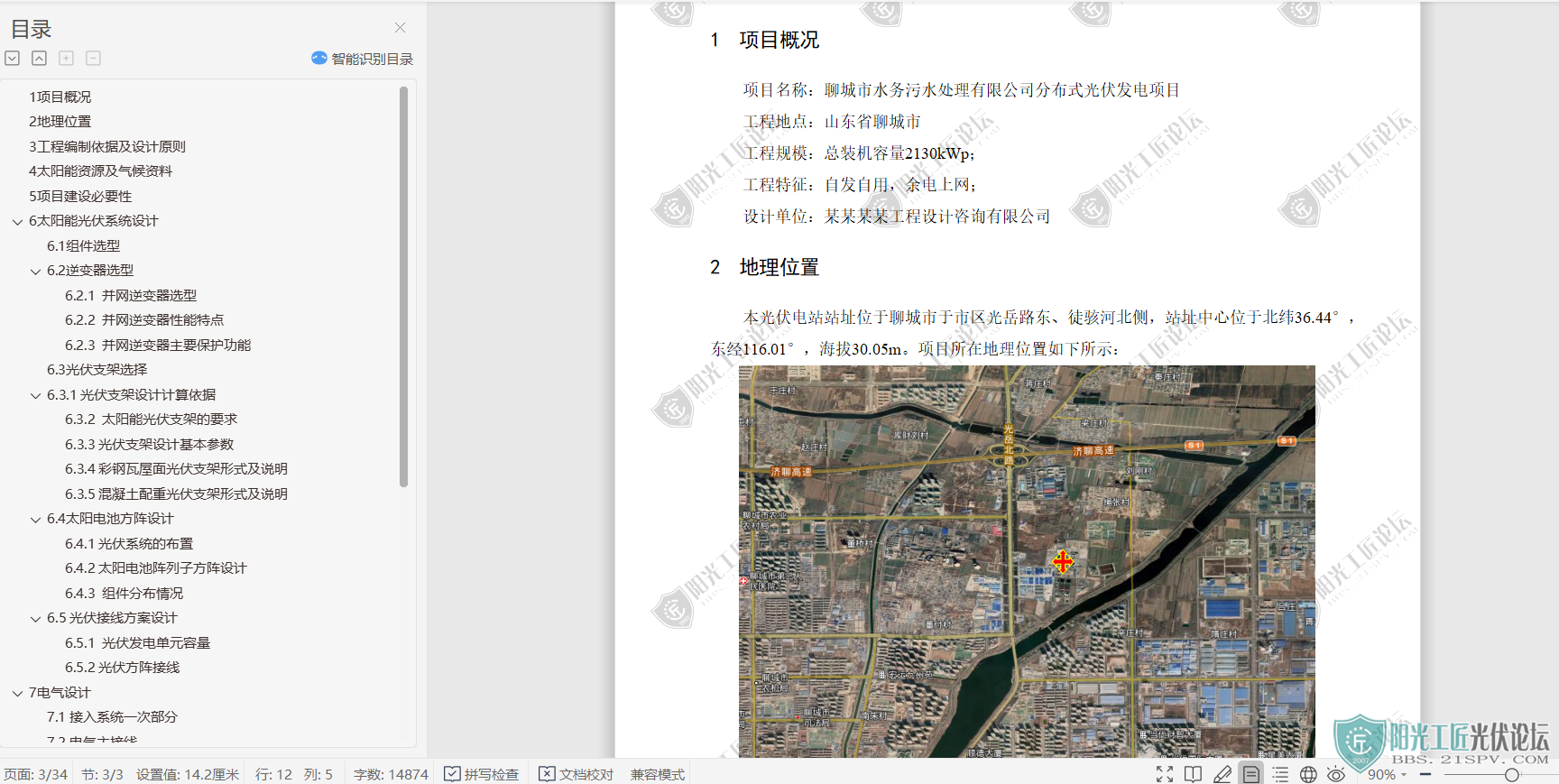Open 4太阳能资源及气候资料 outline entry
1559x784 pixels.
[x=100, y=171]
